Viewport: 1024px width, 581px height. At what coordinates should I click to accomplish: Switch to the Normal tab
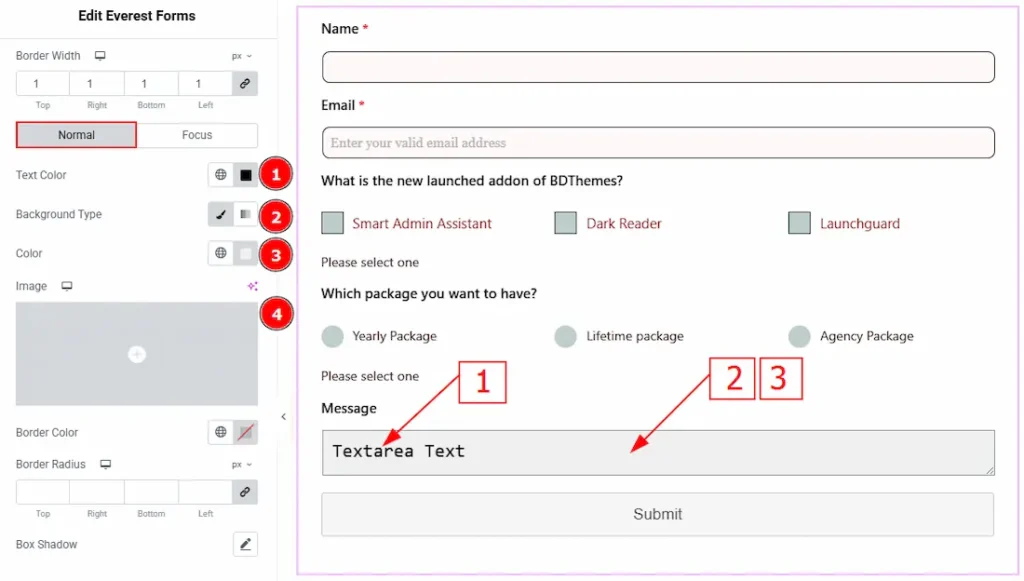(76, 135)
